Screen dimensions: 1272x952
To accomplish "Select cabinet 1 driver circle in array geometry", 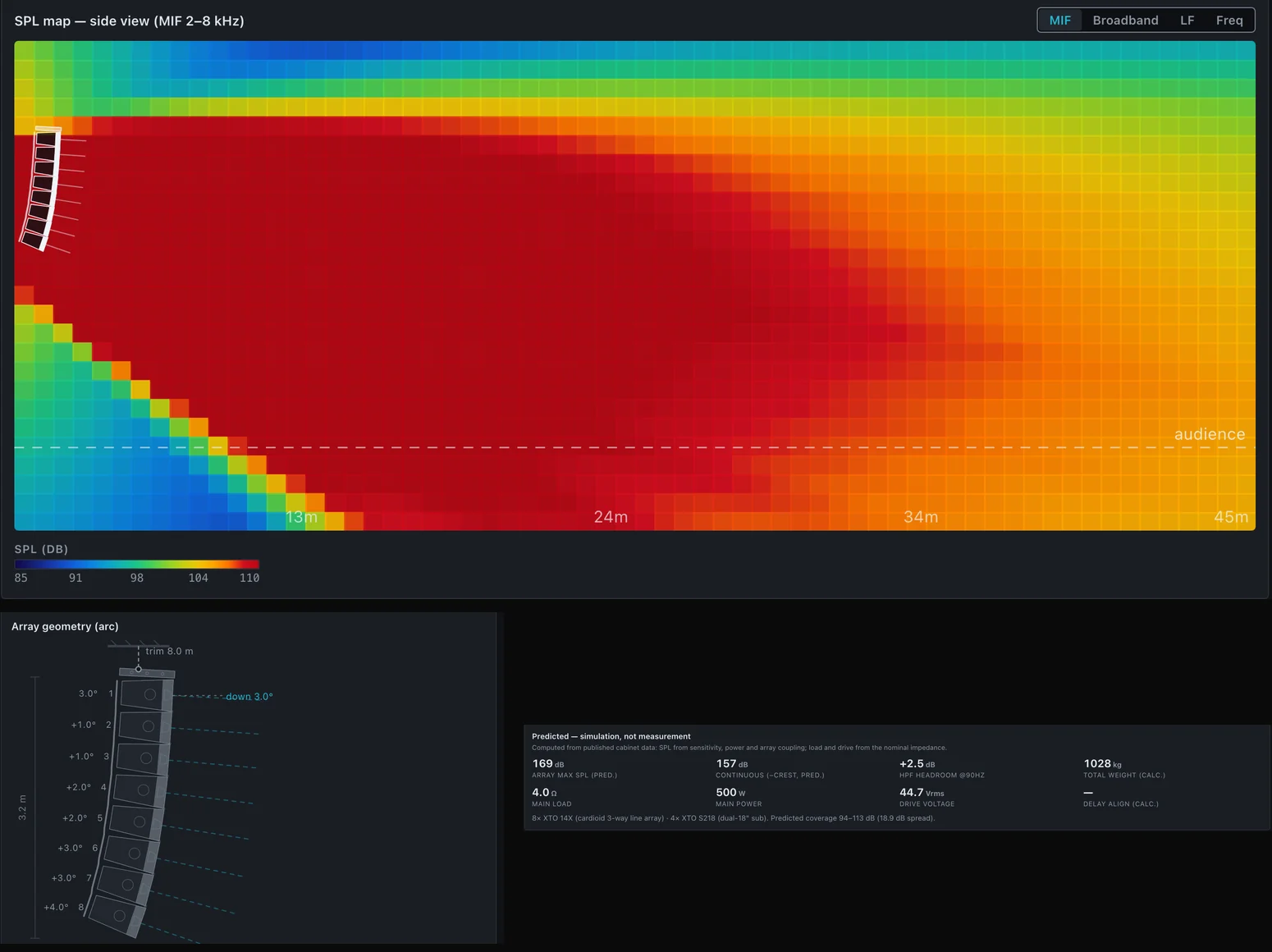I will 150,694.
